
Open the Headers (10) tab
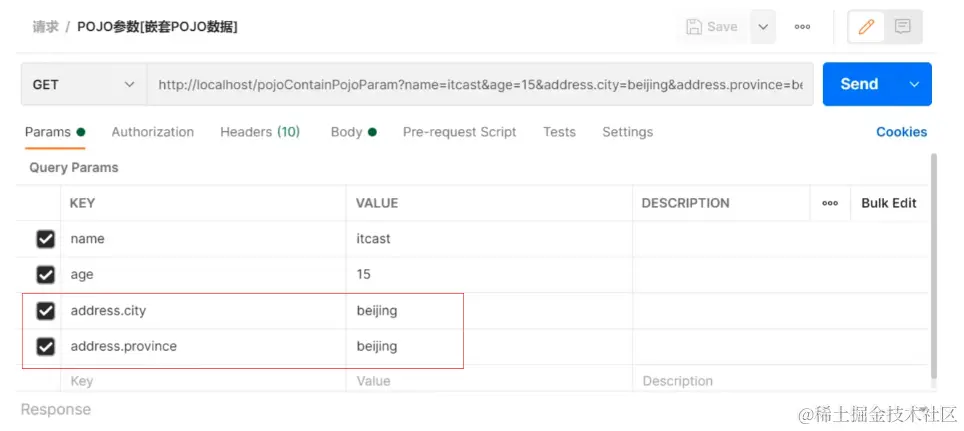point(260,132)
